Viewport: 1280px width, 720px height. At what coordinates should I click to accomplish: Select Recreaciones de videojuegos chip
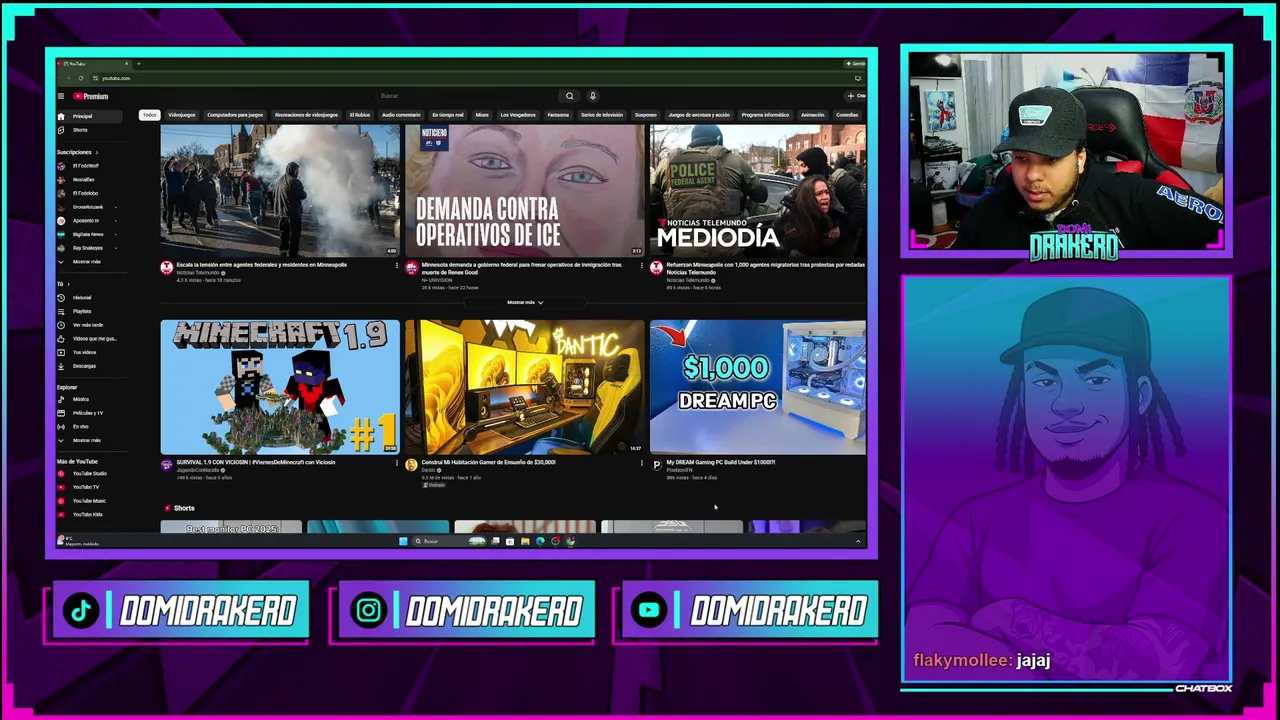306,115
